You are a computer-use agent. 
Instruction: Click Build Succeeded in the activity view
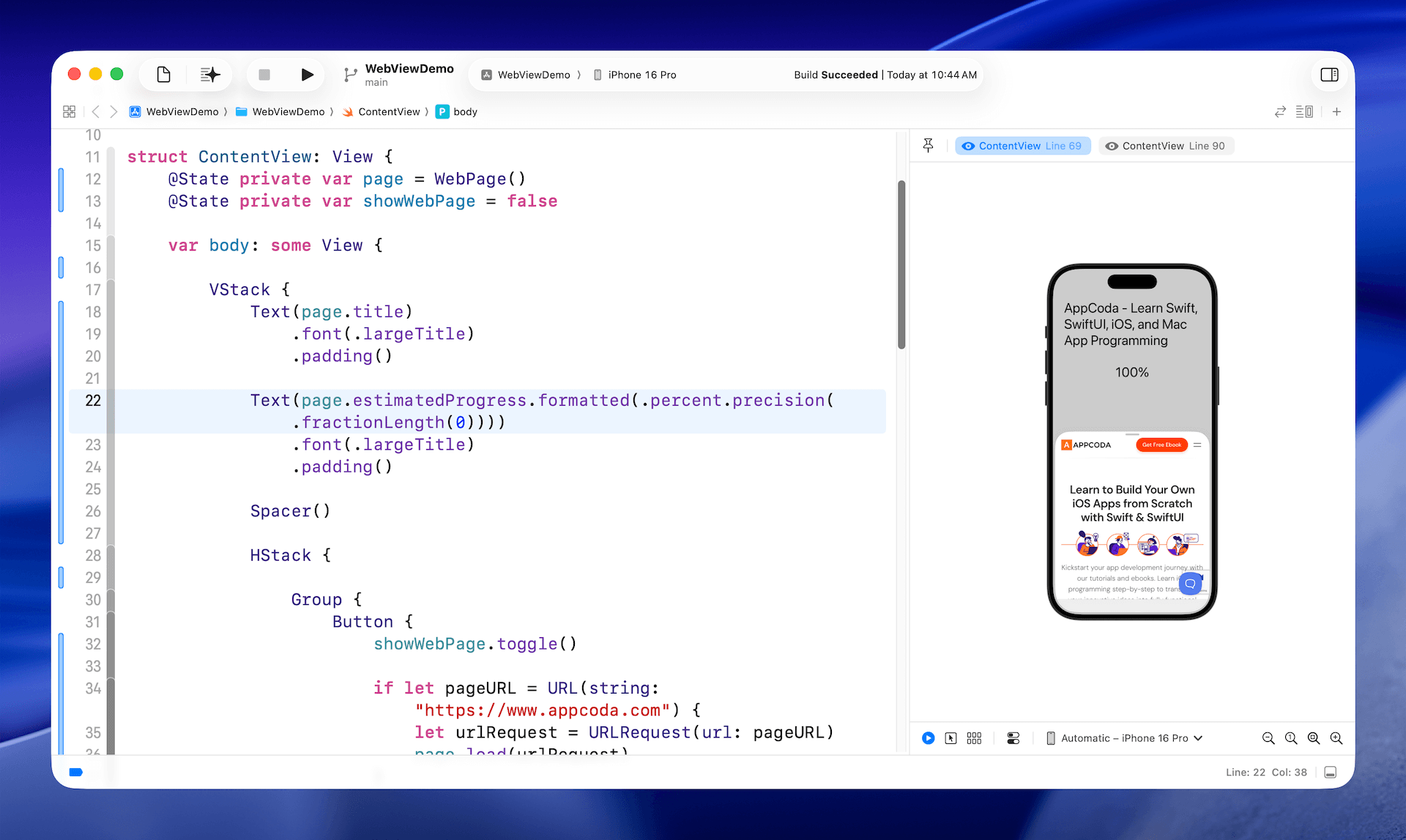836,74
